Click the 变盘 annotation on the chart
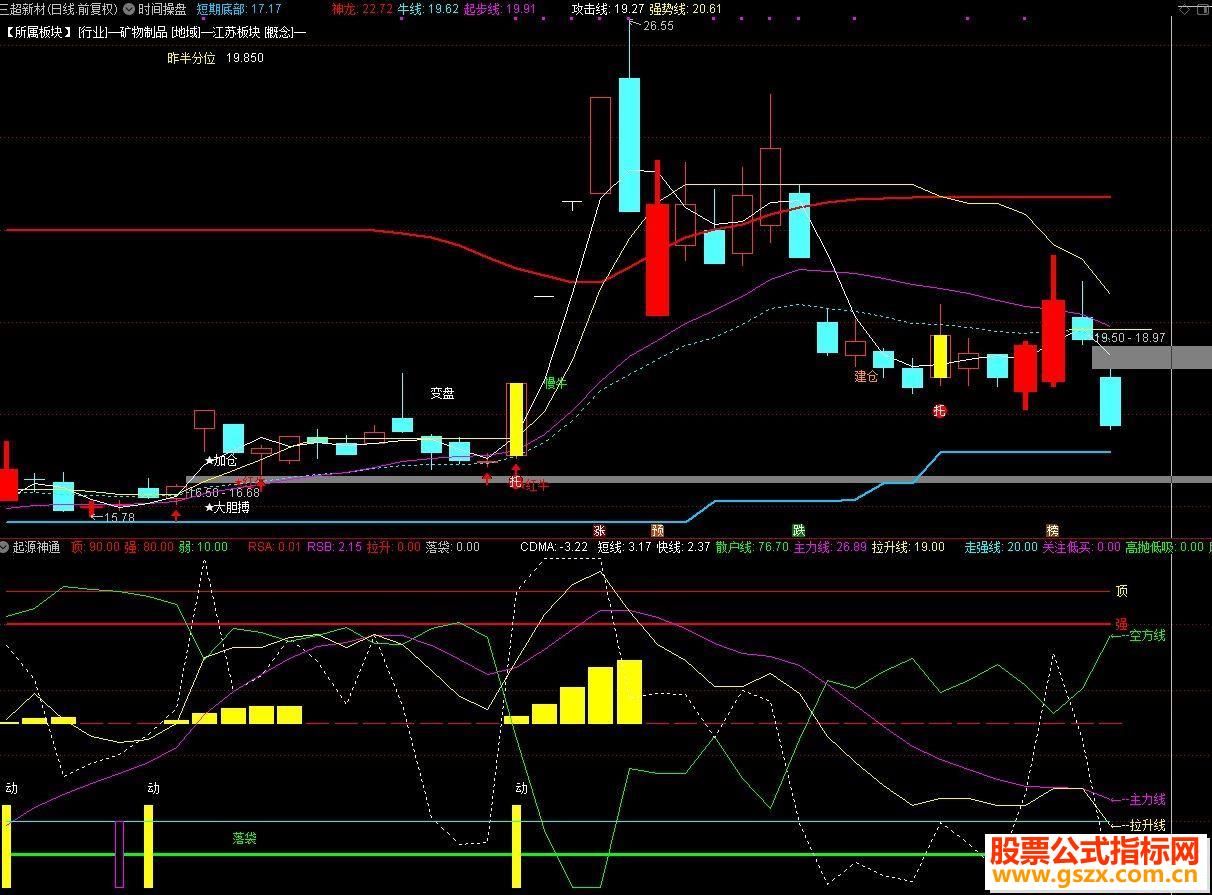This screenshot has height=895, width=1212. (x=442, y=394)
